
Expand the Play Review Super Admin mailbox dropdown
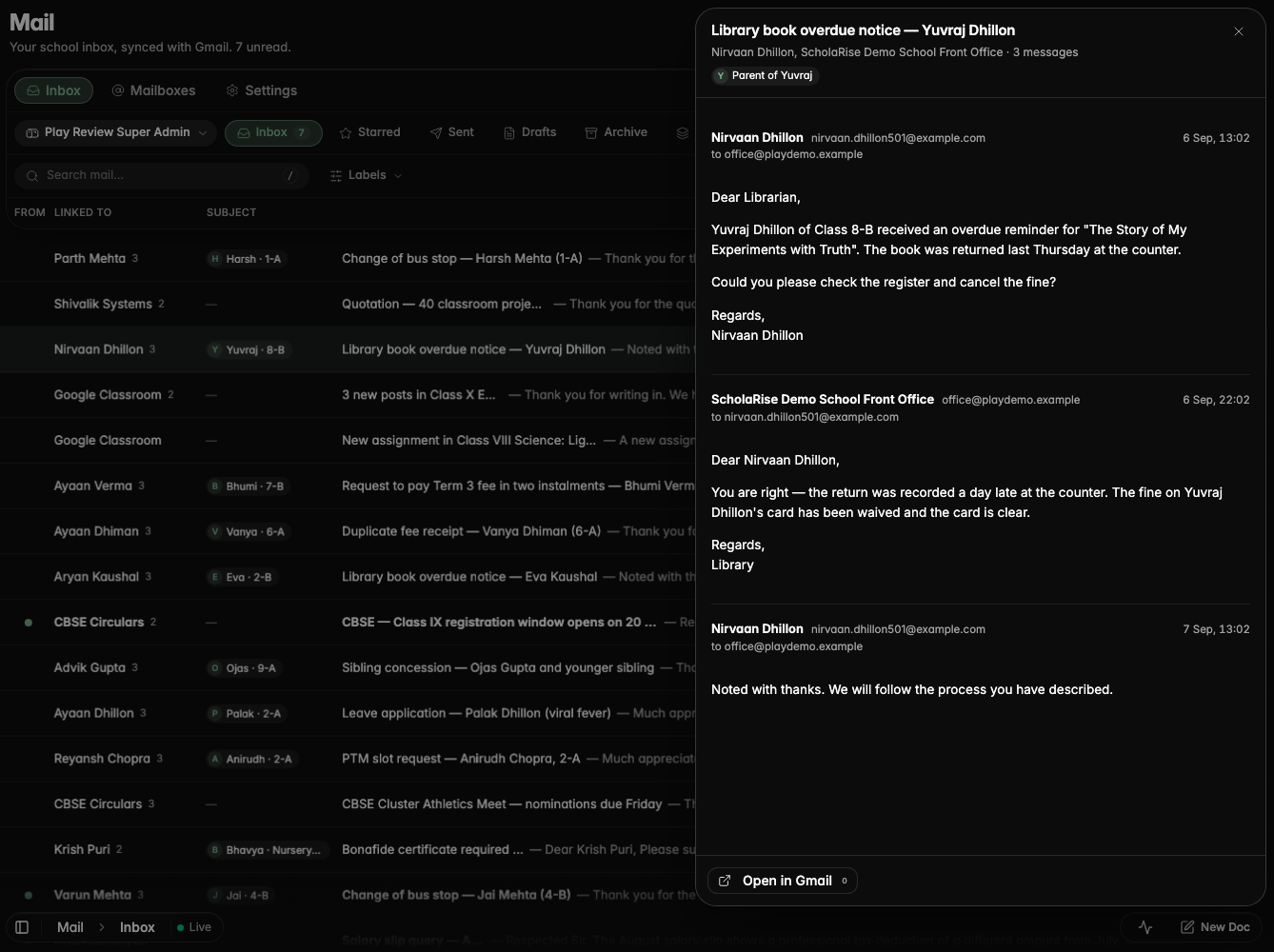116,132
